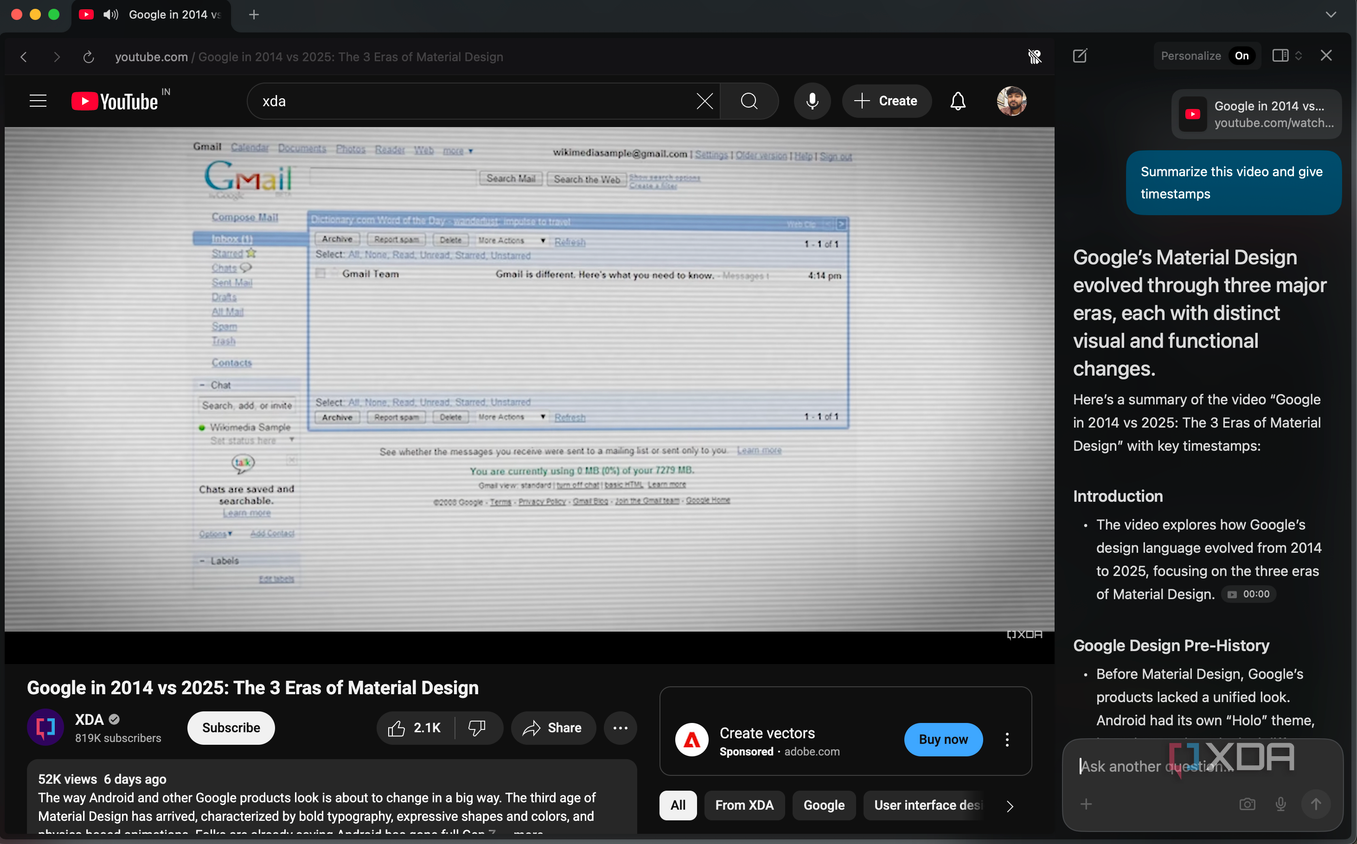
Task: Click the 'Summarize this video' message bubble
Action: point(1233,183)
